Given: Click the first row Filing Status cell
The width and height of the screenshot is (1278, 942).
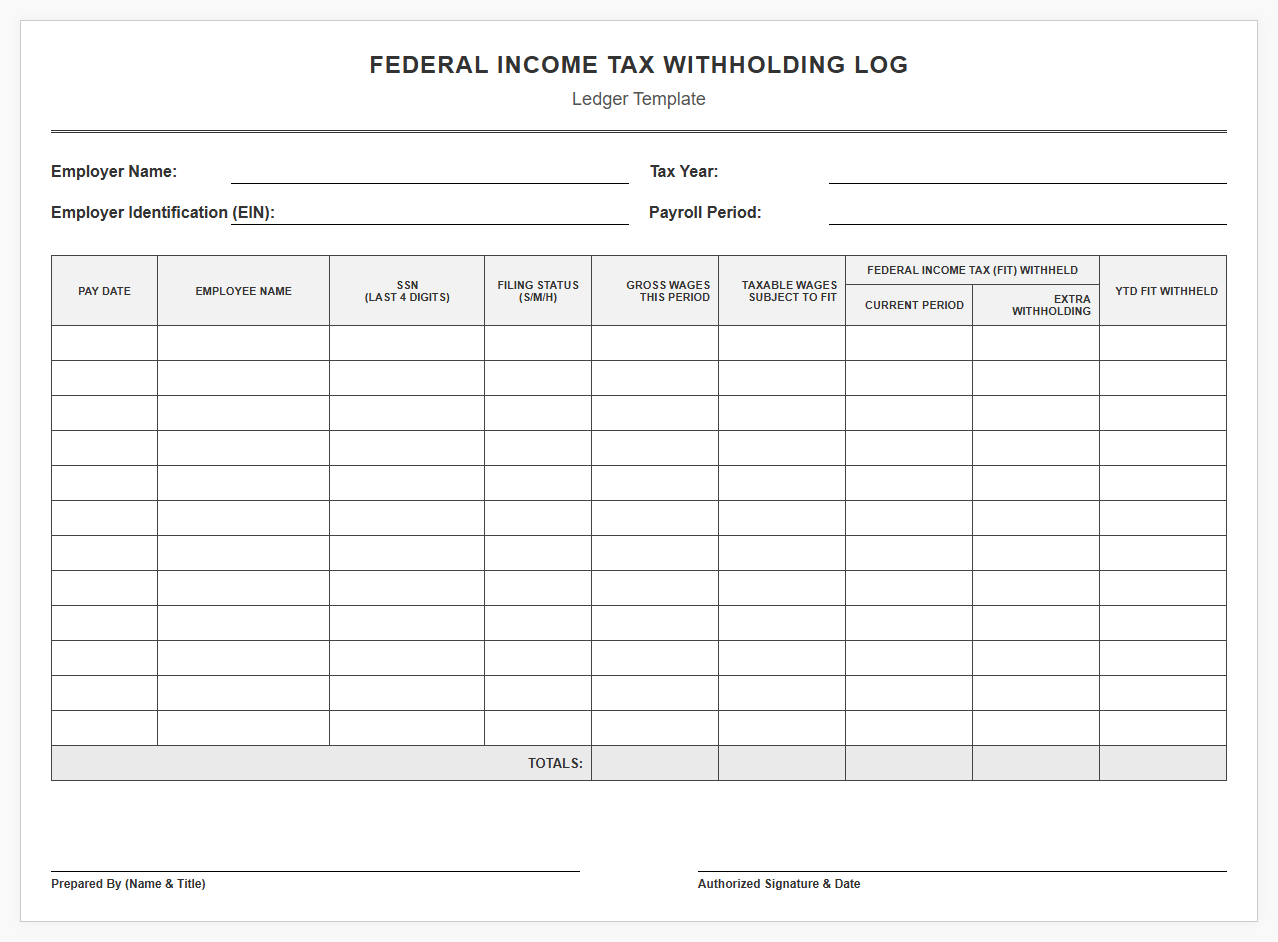Looking at the screenshot, I should pyautogui.click(x=538, y=343).
